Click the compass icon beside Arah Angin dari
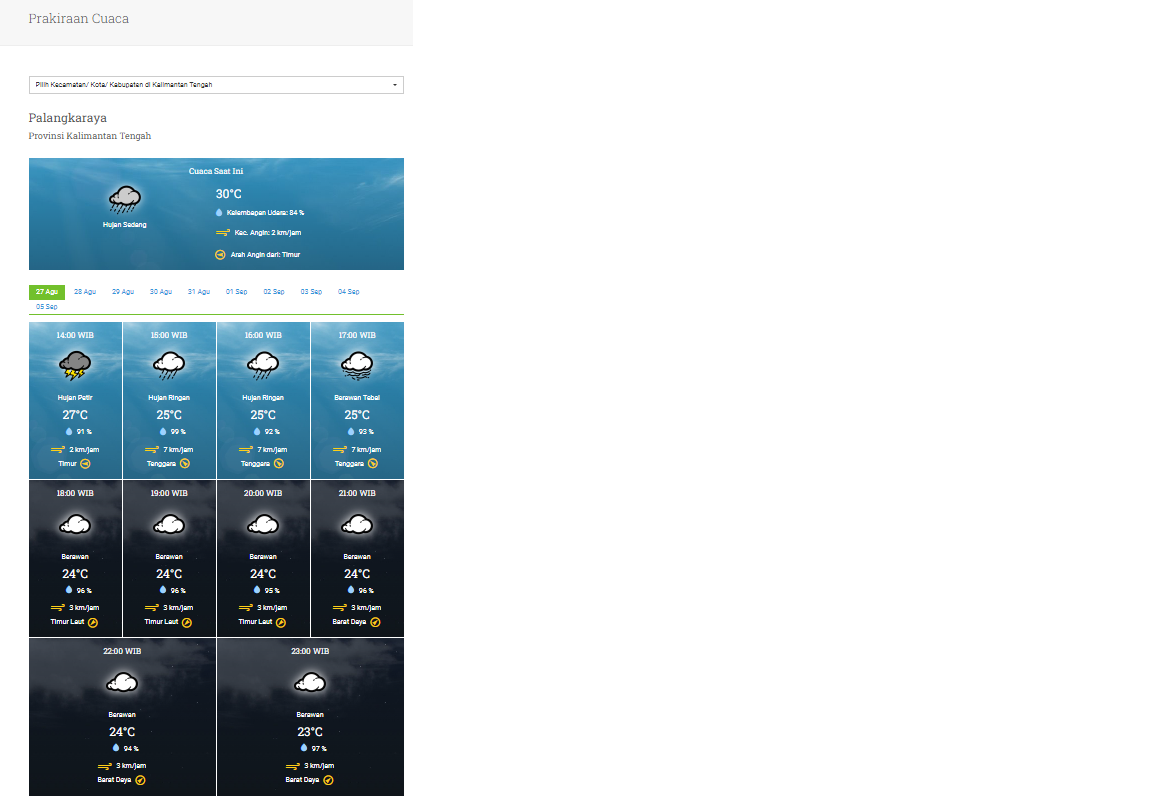1152x802 pixels. click(220, 255)
